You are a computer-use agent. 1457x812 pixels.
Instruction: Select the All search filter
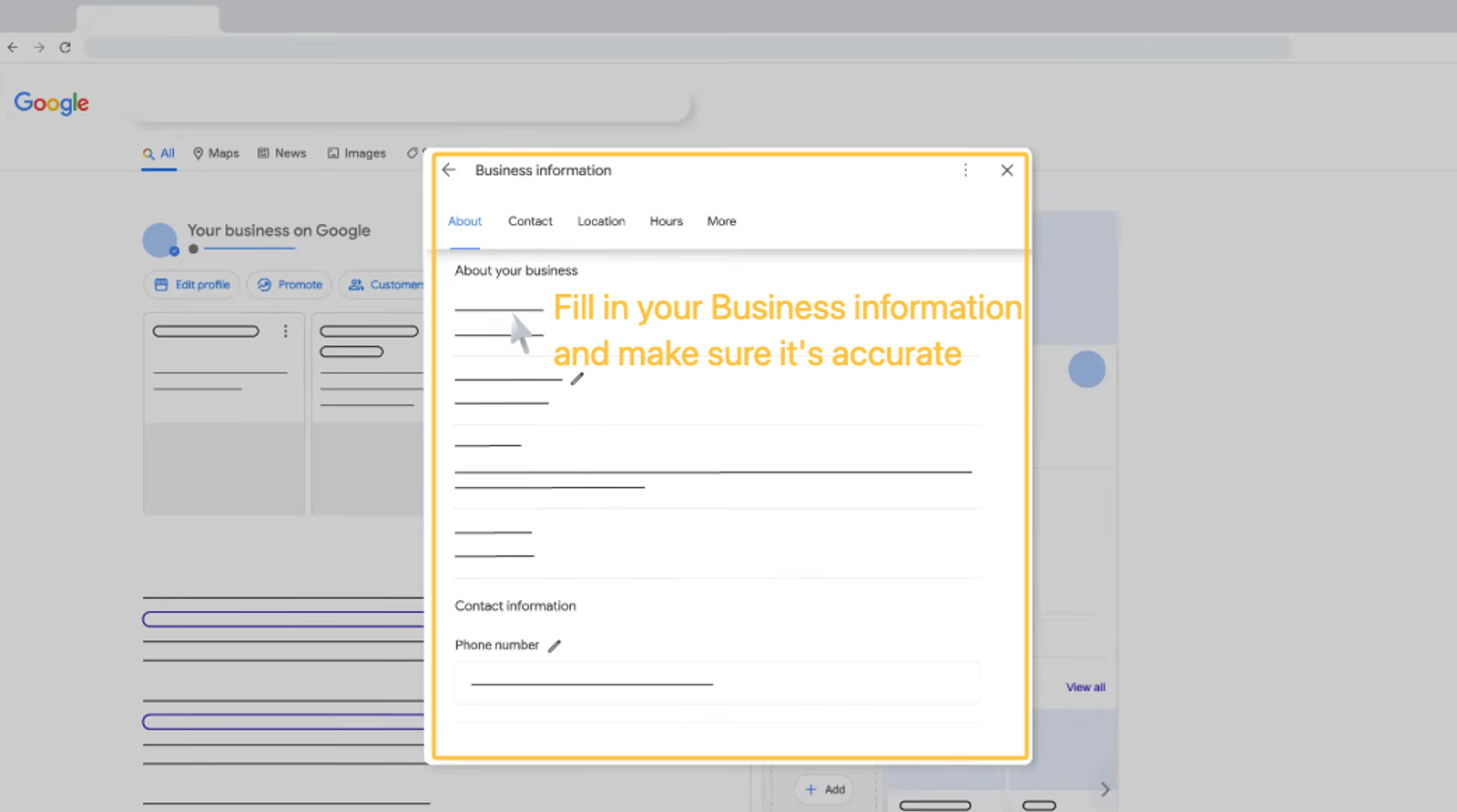159,154
